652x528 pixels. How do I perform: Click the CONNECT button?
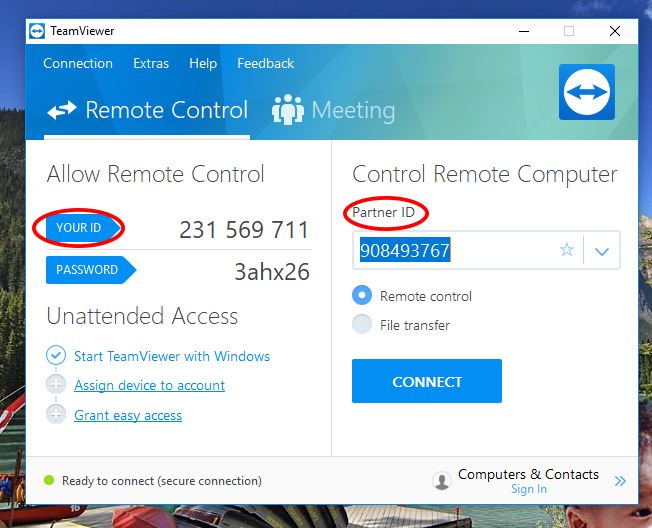tap(427, 381)
